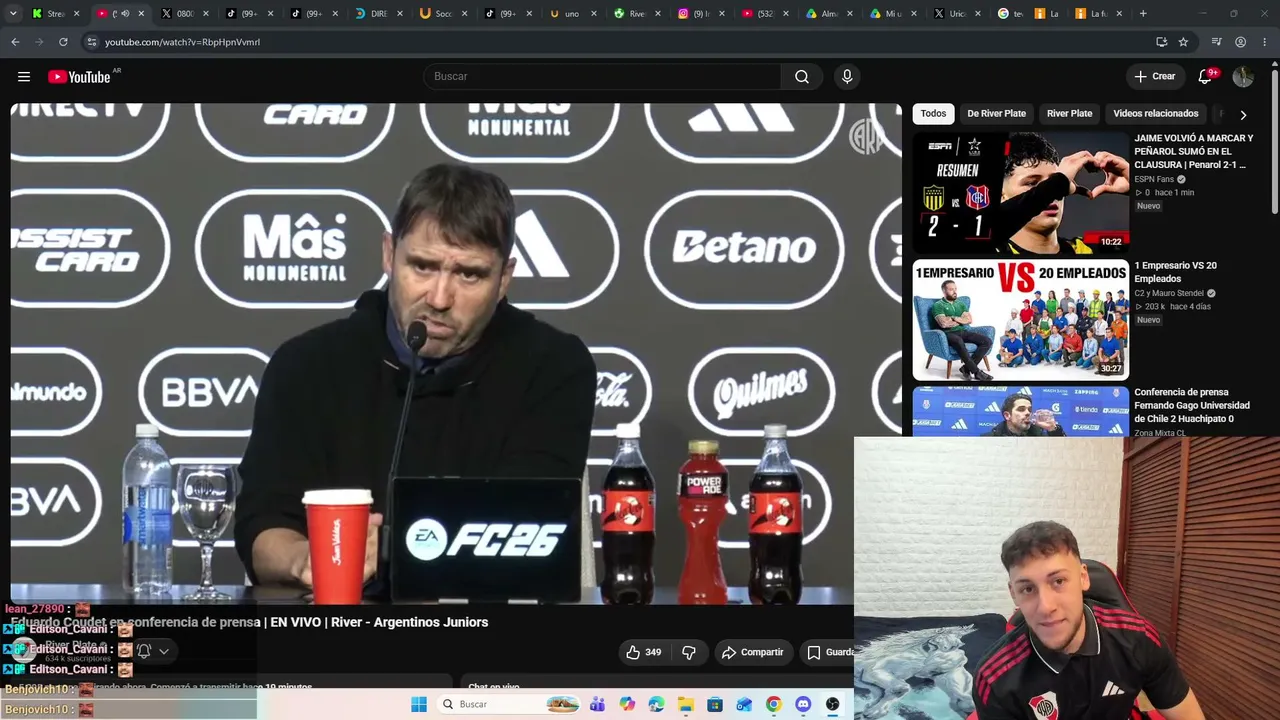This screenshot has width=1280, height=720.
Task: Open Outlook from the taskbar
Action: 744,704
